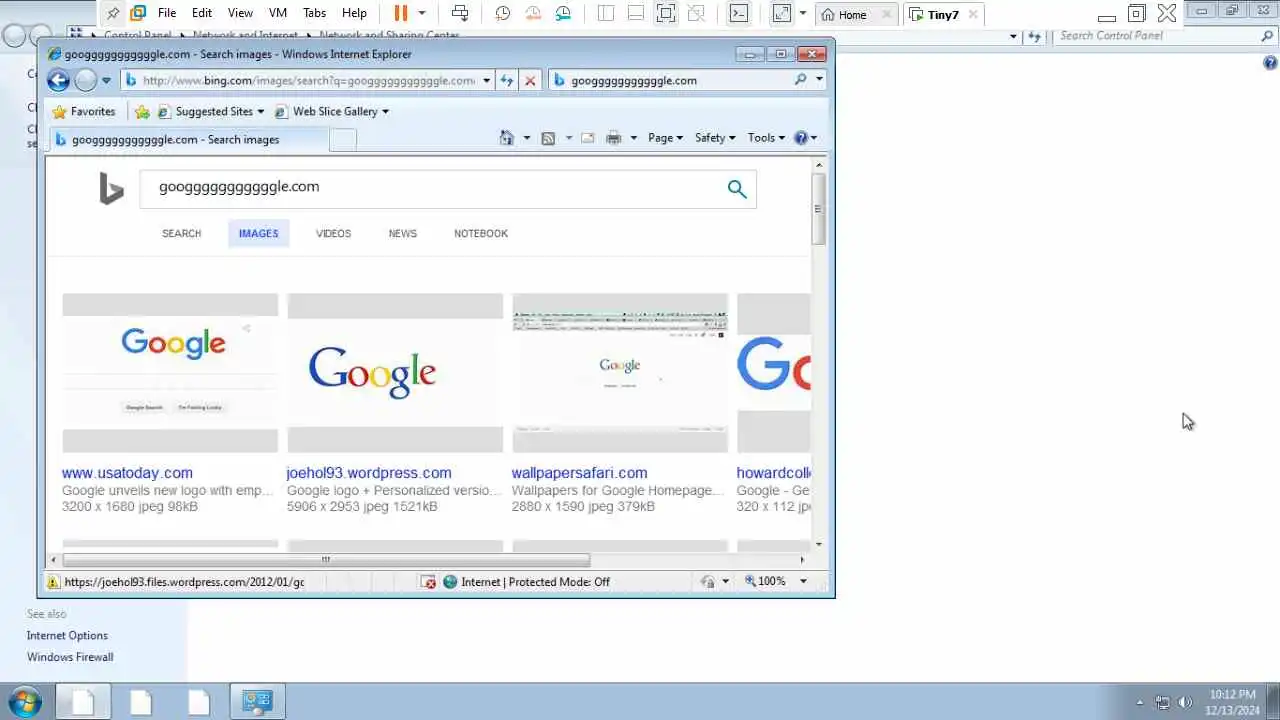Click the RSS feeds icon in command bar

click(x=548, y=138)
